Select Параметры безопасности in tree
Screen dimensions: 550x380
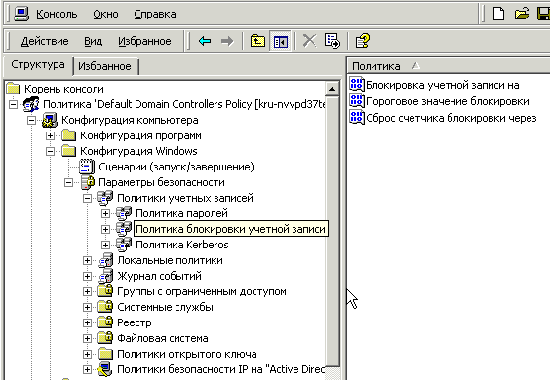pyautogui.click(x=161, y=182)
